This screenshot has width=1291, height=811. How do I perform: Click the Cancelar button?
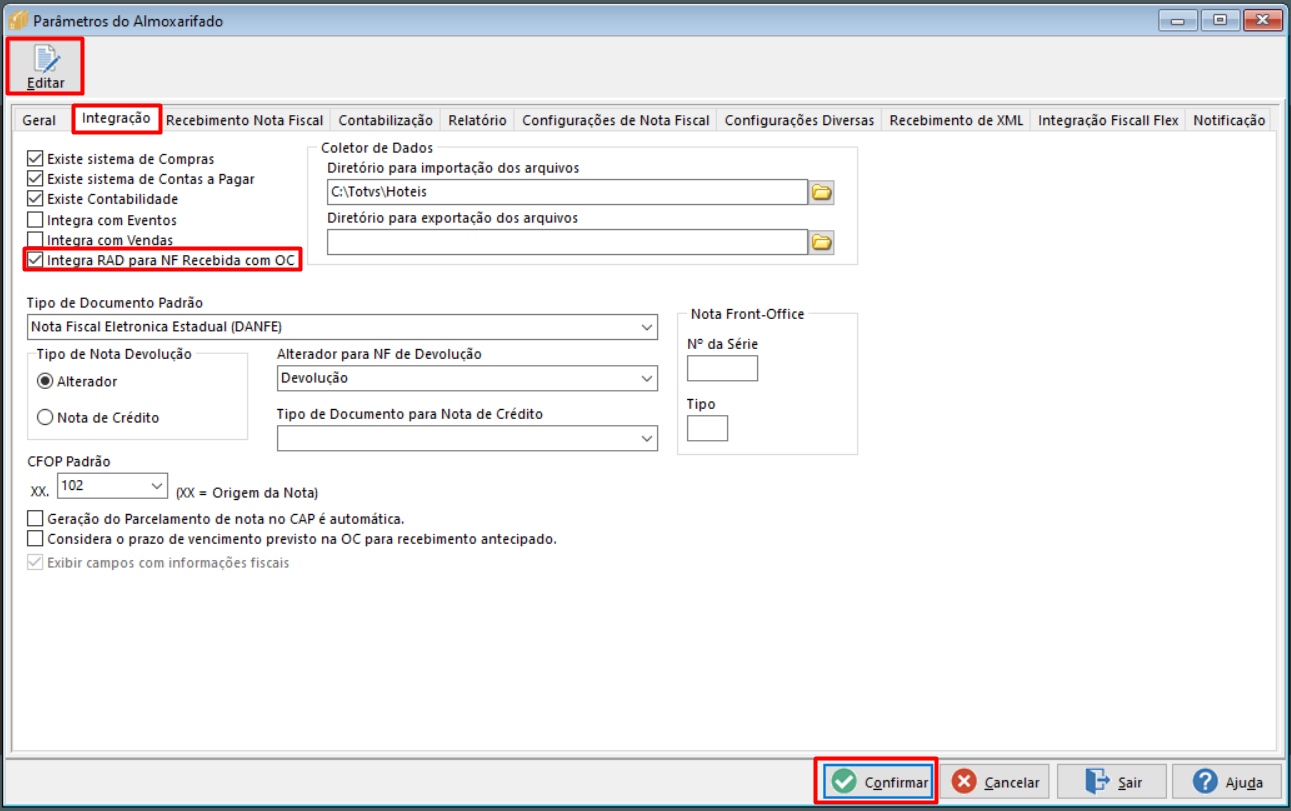tap(995, 782)
